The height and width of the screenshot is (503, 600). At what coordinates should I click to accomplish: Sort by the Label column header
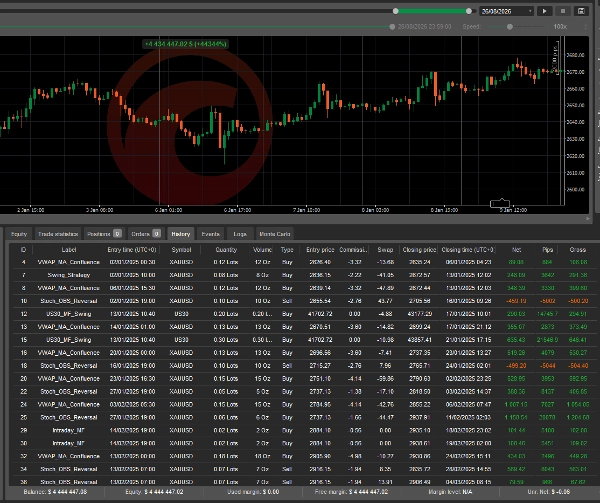[x=69, y=249]
